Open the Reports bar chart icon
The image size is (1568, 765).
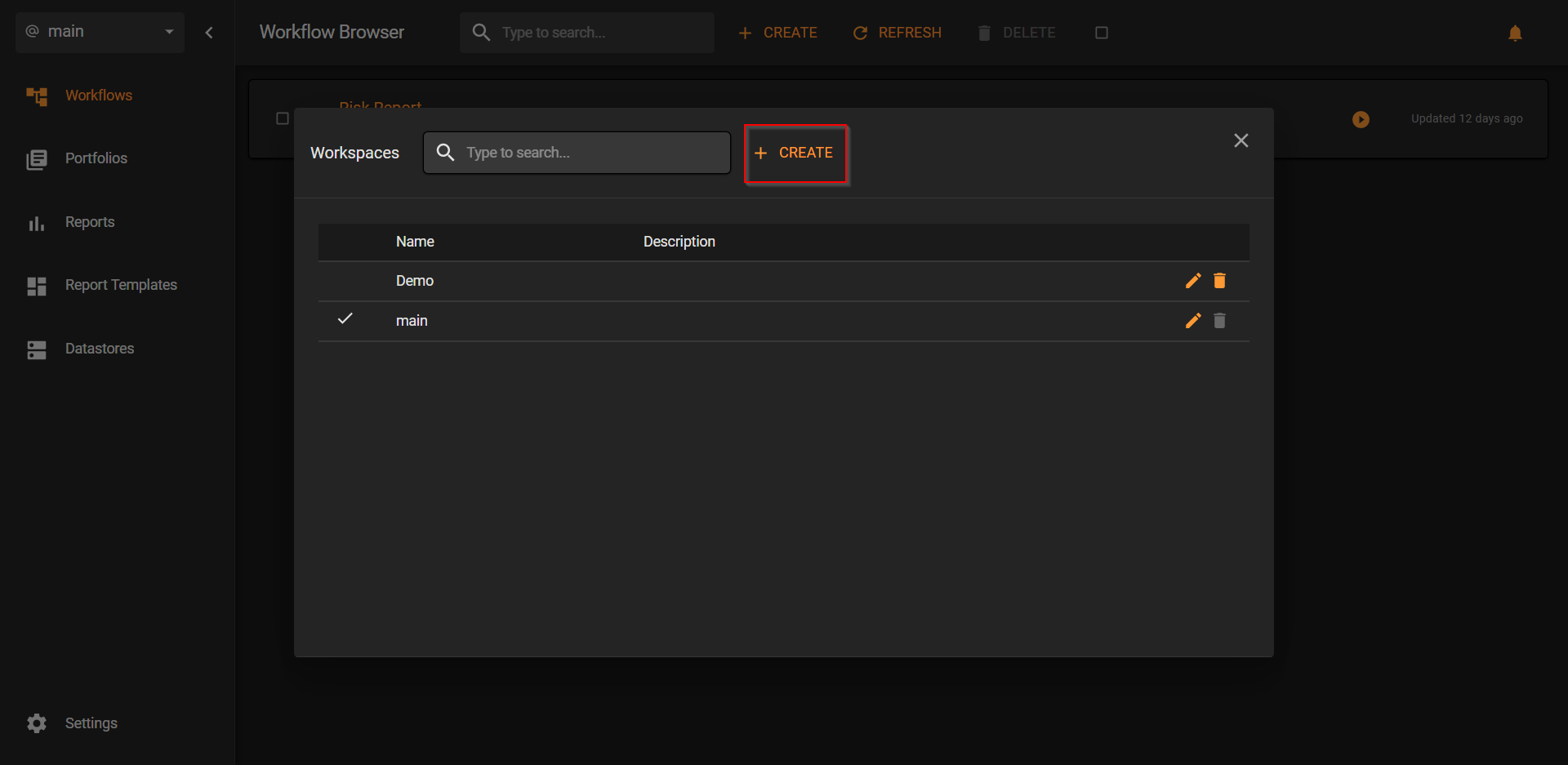[x=37, y=223]
